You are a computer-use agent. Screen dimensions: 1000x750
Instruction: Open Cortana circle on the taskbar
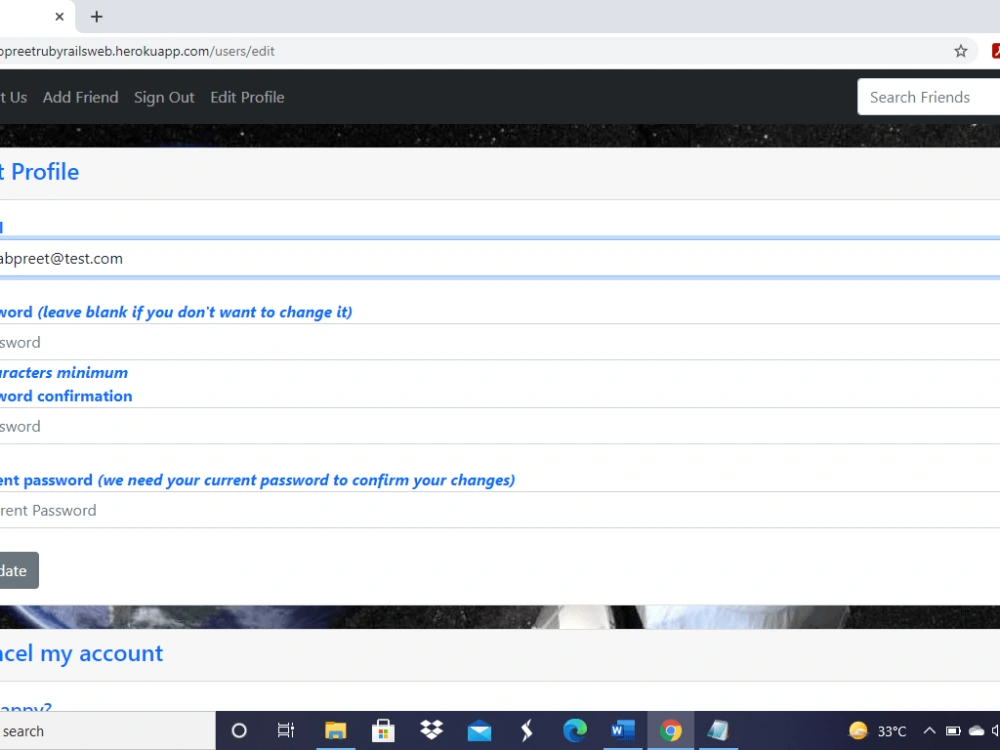pos(239,731)
